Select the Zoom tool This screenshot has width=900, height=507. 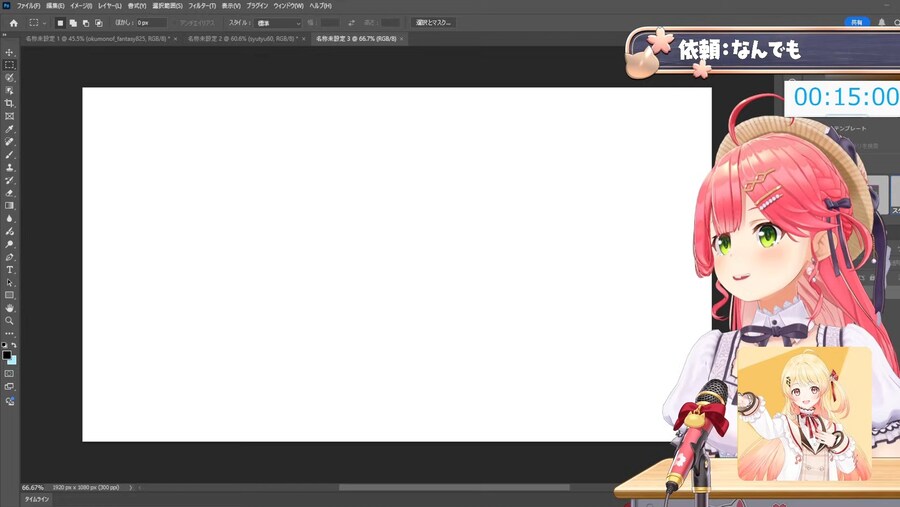[x=9, y=321]
